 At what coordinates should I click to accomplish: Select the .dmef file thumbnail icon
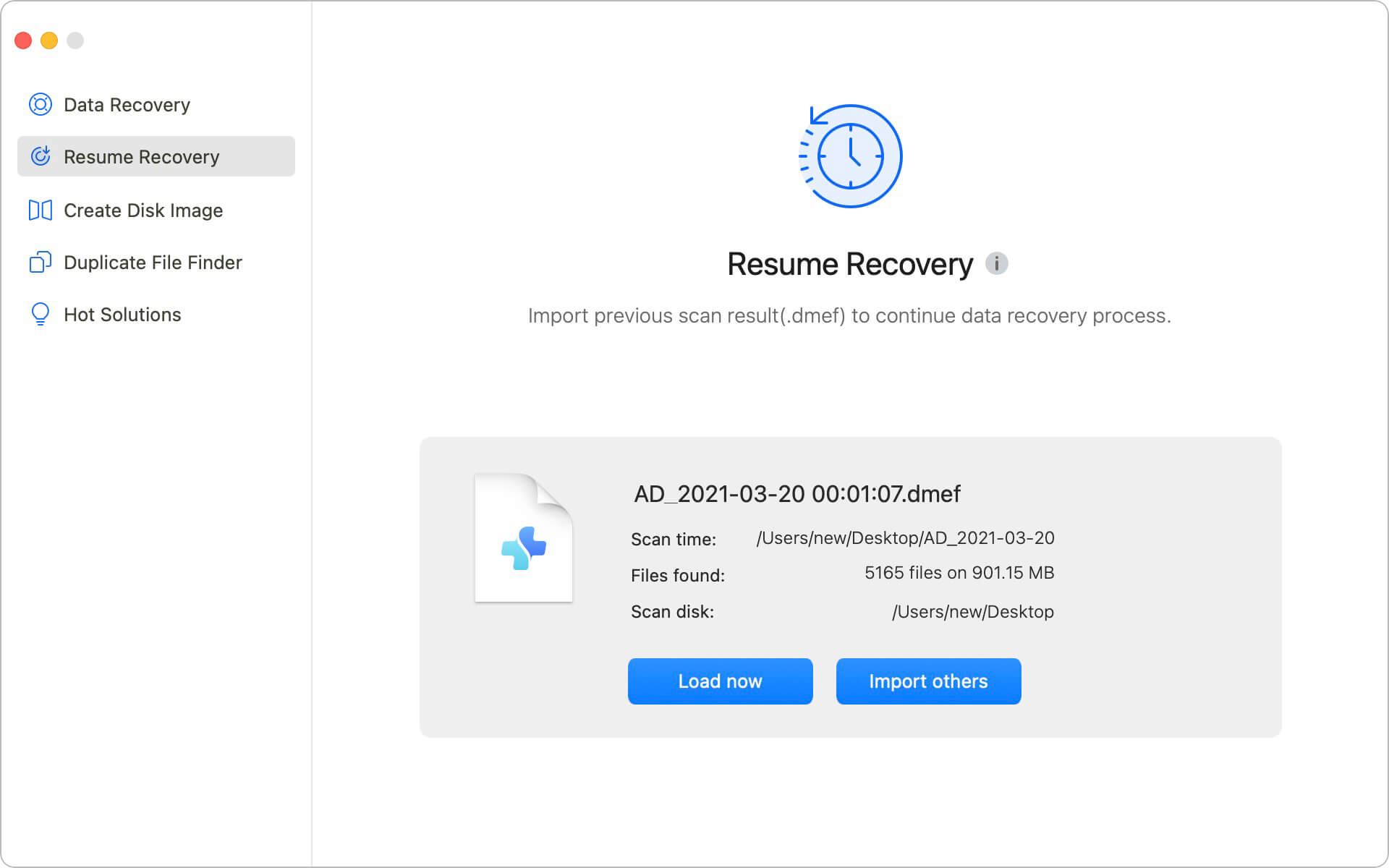point(524,537)
